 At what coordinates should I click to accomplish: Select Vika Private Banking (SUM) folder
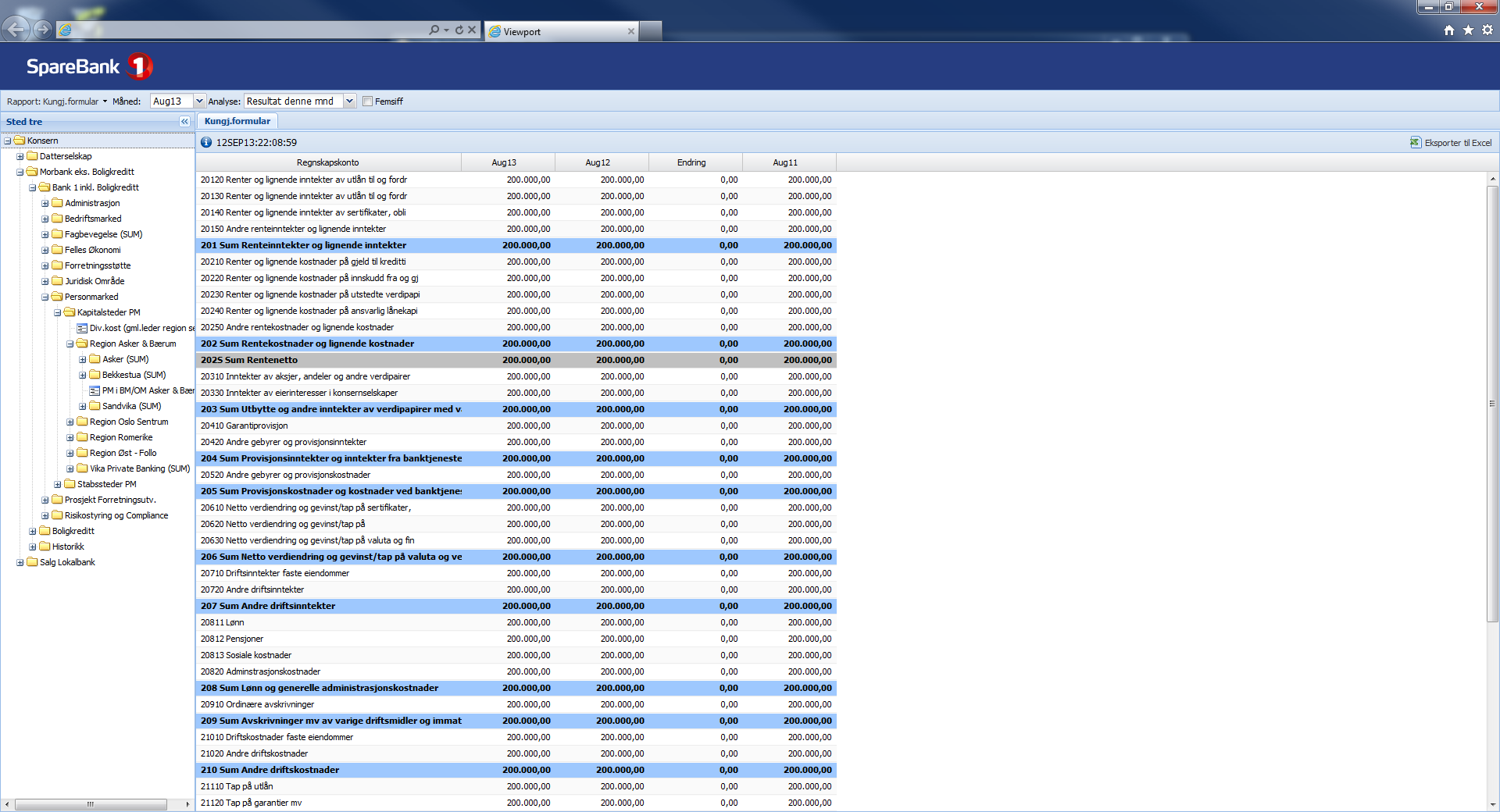click(x=134, y=468)
